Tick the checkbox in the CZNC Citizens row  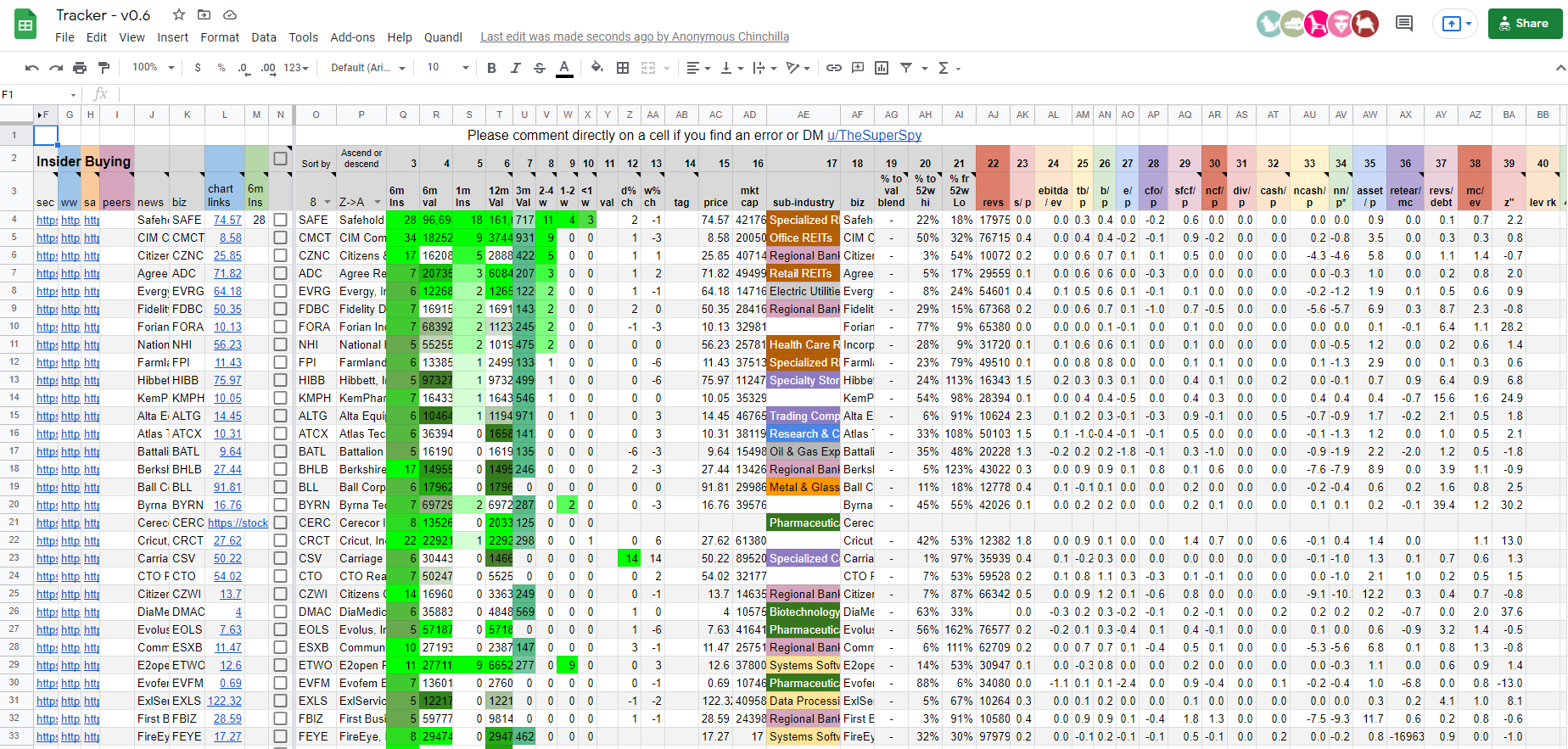click(x=280, y=255)
